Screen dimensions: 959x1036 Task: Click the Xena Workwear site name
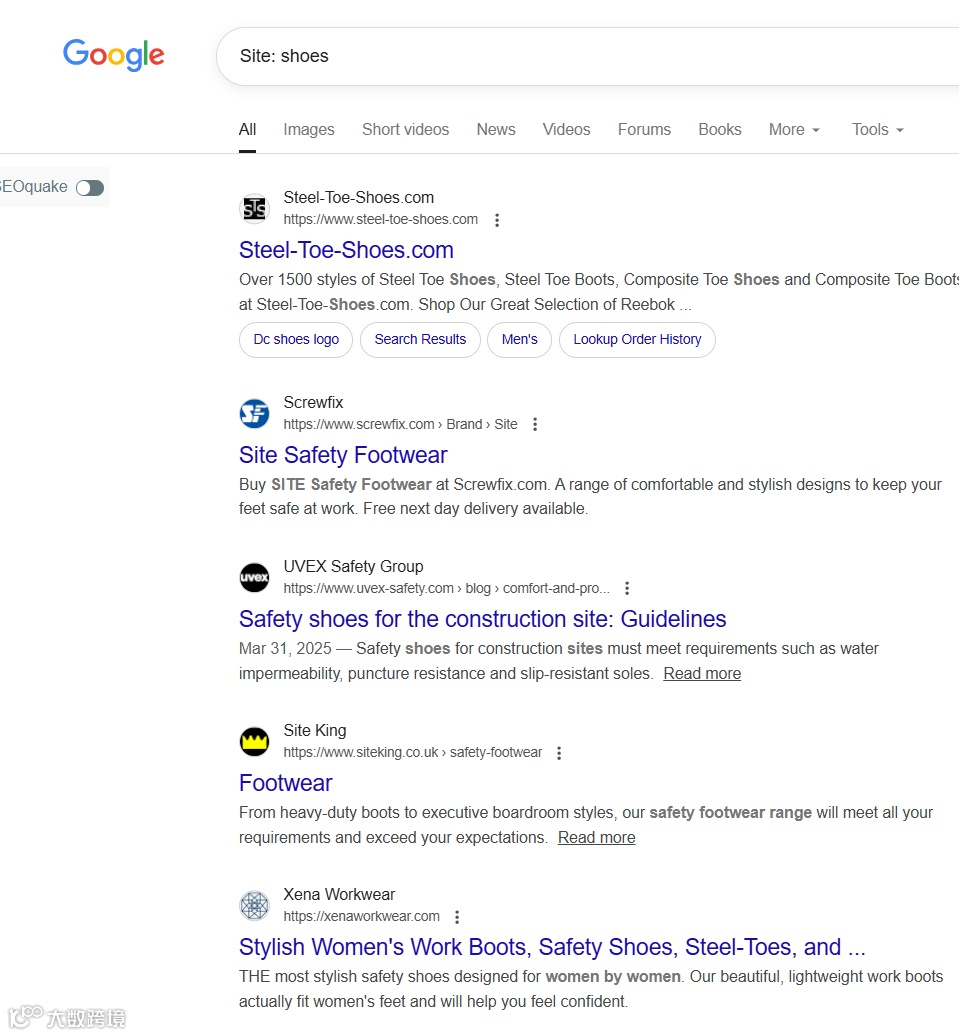pyautogui.click(x=339, y=895)
